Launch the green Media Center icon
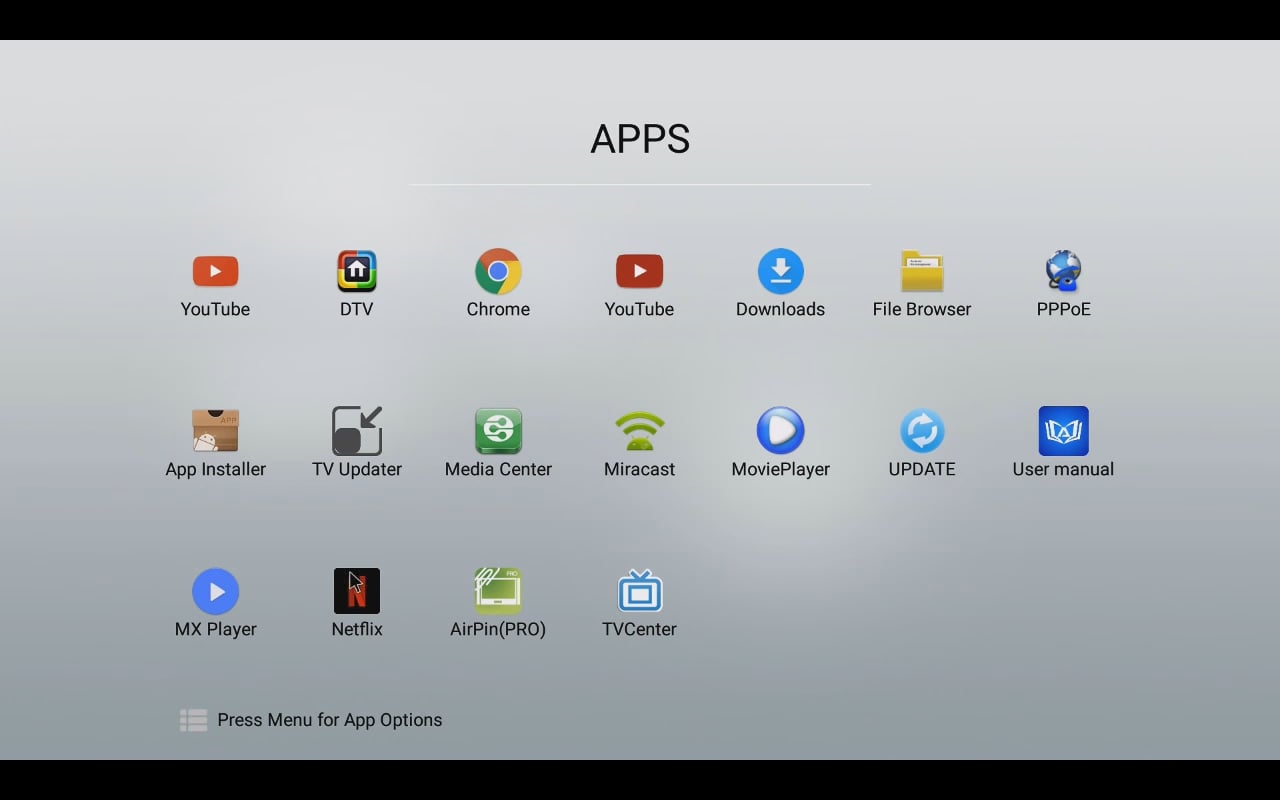 click(x=498, y=431)
